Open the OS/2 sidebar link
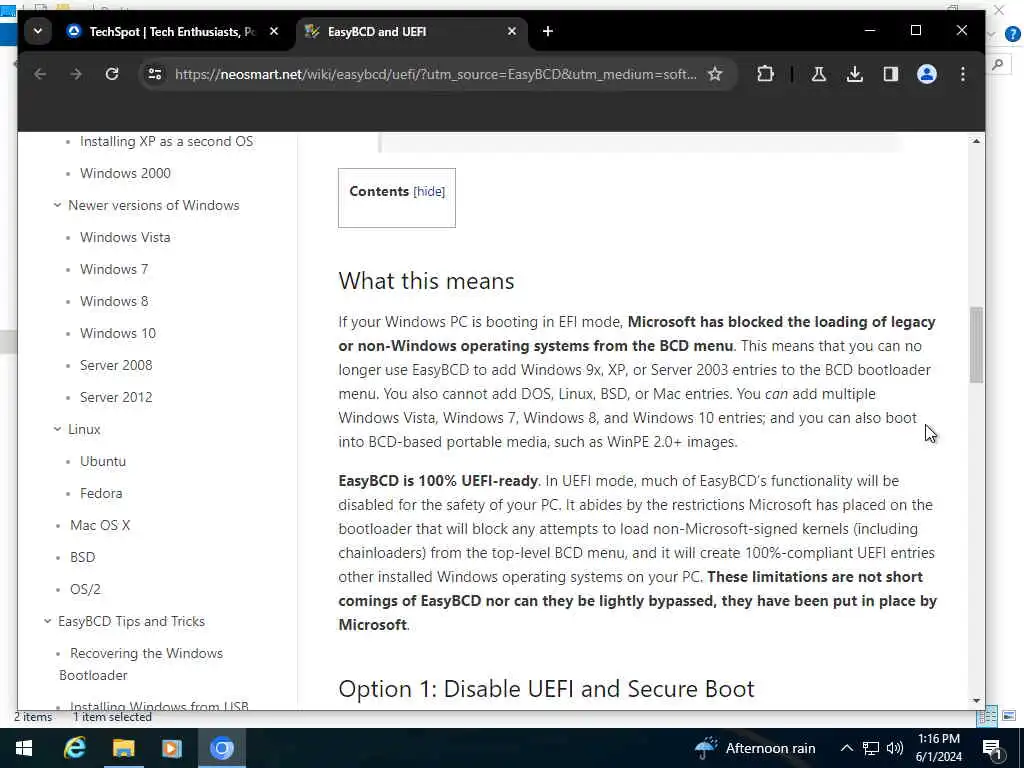 [86, 589]
